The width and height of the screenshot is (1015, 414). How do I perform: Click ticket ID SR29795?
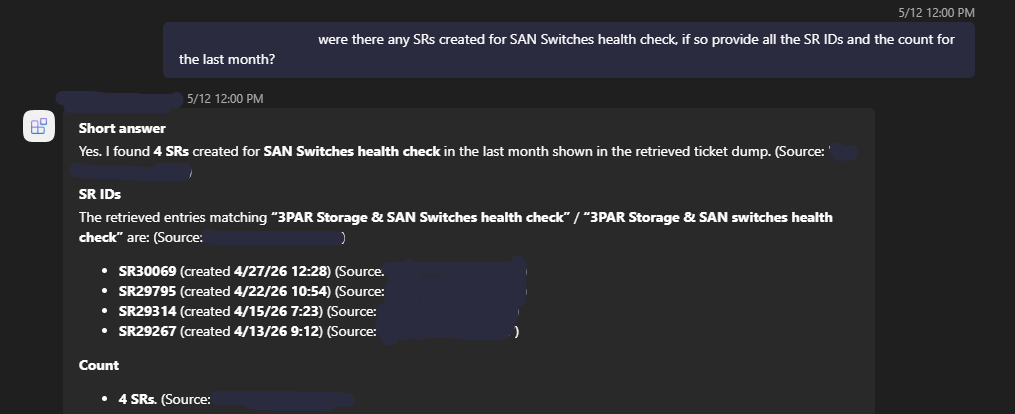[148, 291]
